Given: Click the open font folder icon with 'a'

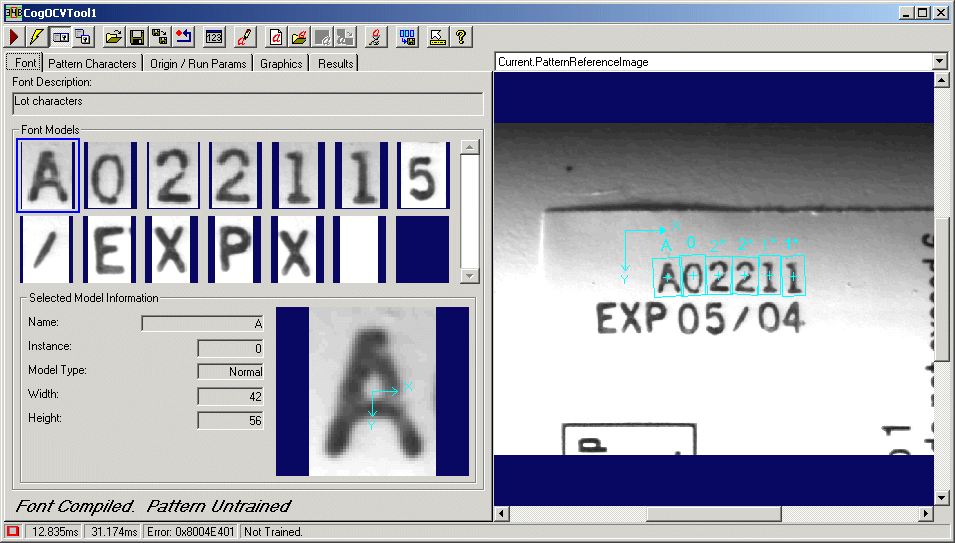Looking at the screenshot, I should [x=299, y=37].
